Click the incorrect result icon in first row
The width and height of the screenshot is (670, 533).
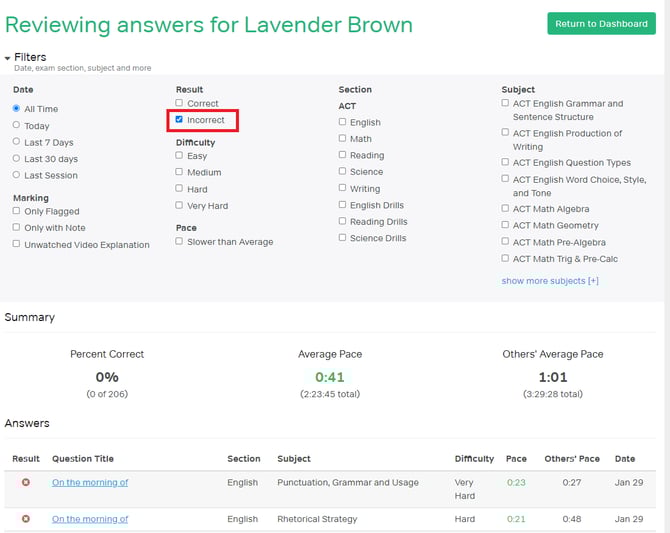tap(26, 483)
